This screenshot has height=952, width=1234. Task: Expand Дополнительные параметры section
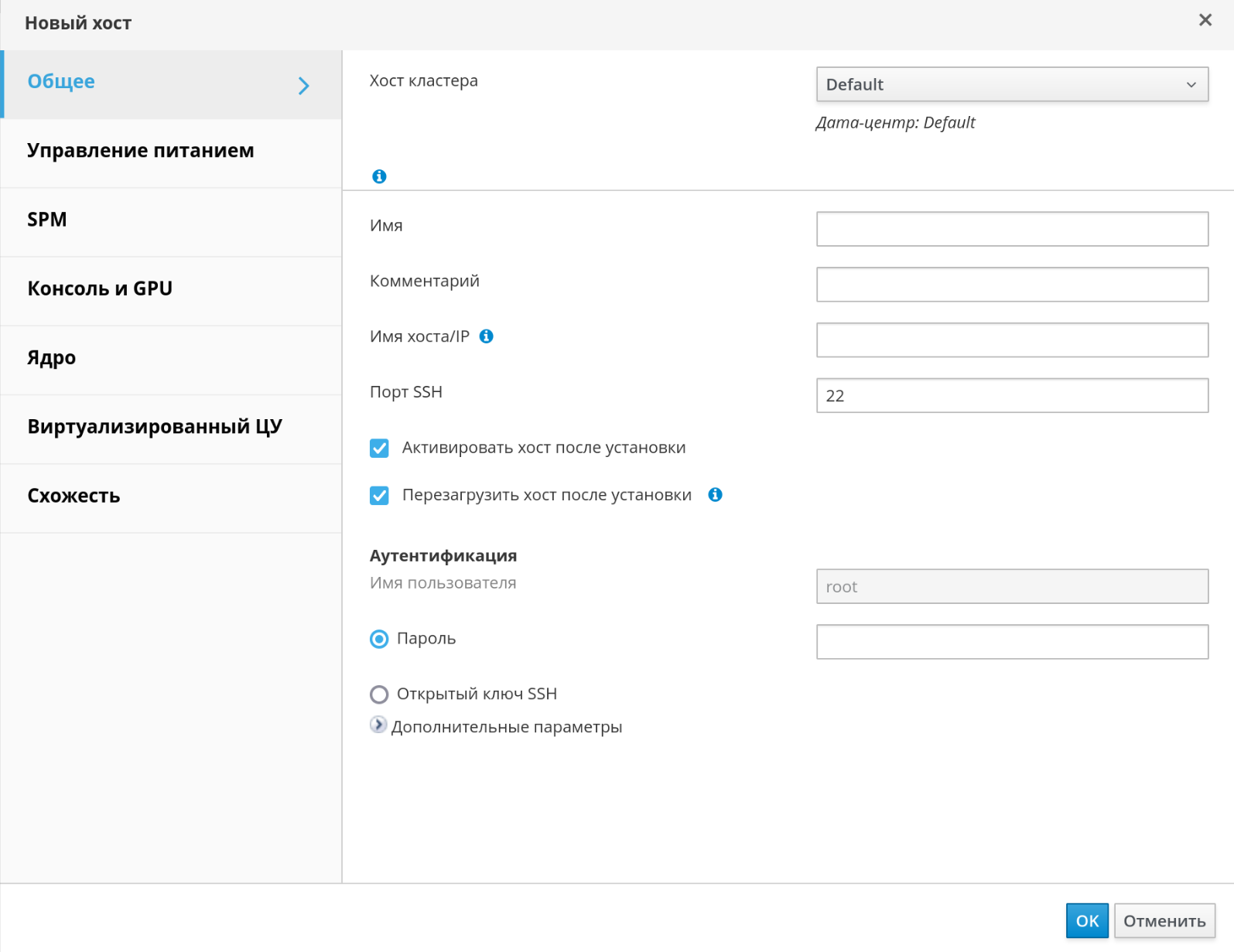coord(378,725)
